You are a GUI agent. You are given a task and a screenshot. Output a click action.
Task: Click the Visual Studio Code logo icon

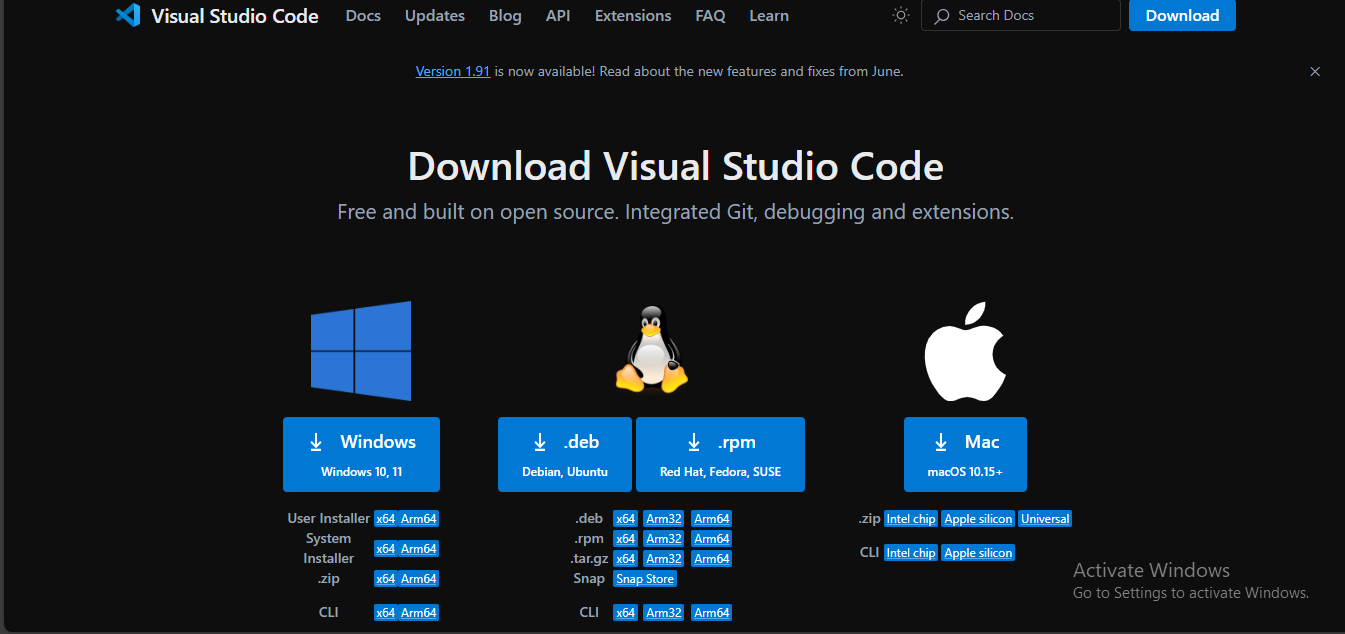[127, 15]
